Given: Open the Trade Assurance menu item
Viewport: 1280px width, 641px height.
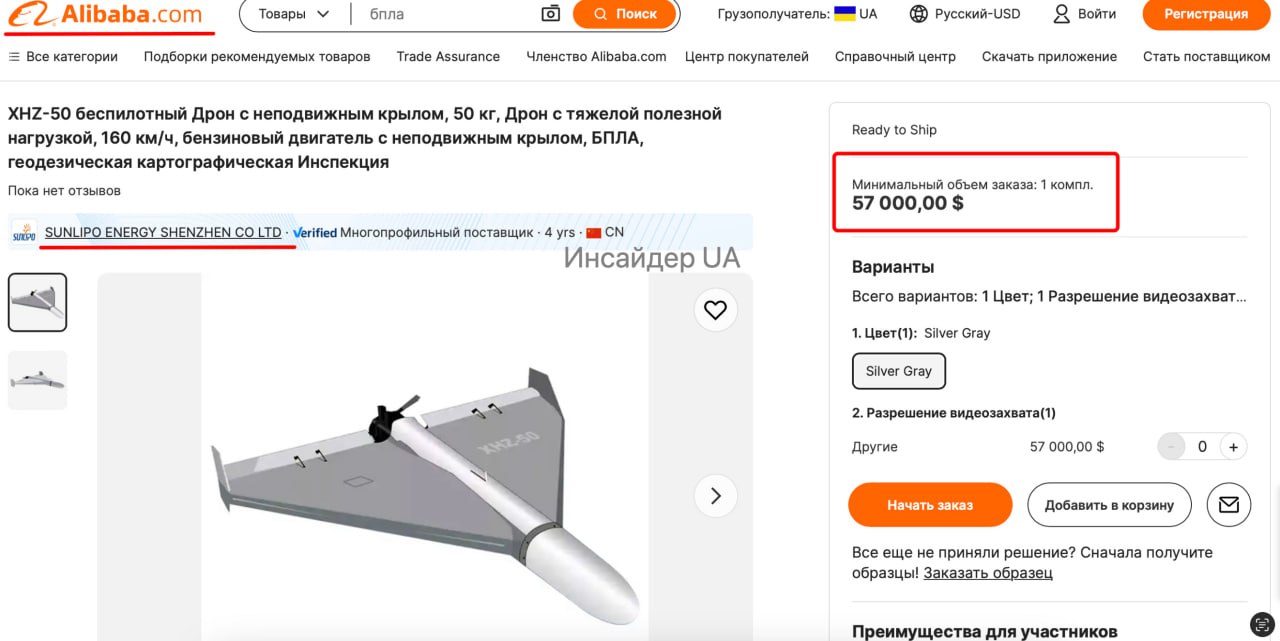Looking at the screenshot, I should point(448,57).
